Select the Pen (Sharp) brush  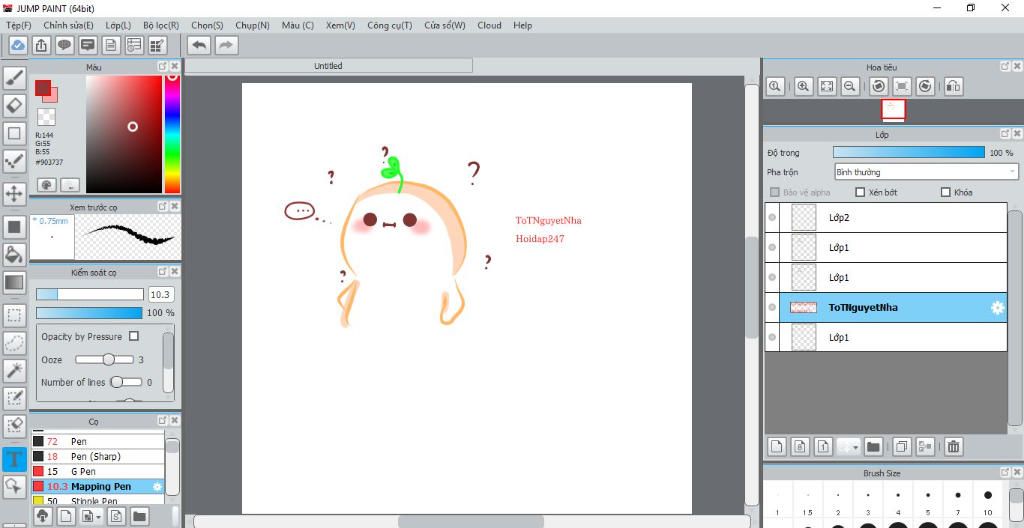point(98,456)
